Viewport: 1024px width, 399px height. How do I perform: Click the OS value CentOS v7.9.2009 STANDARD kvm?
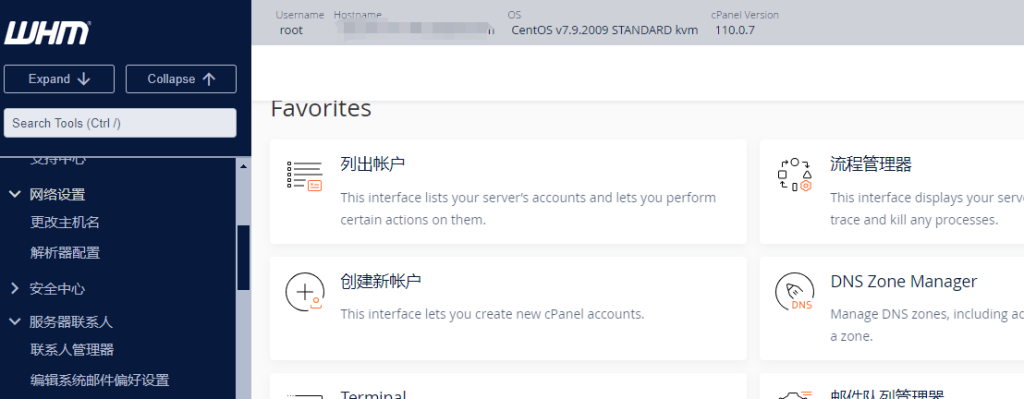(x=605, y=30)
